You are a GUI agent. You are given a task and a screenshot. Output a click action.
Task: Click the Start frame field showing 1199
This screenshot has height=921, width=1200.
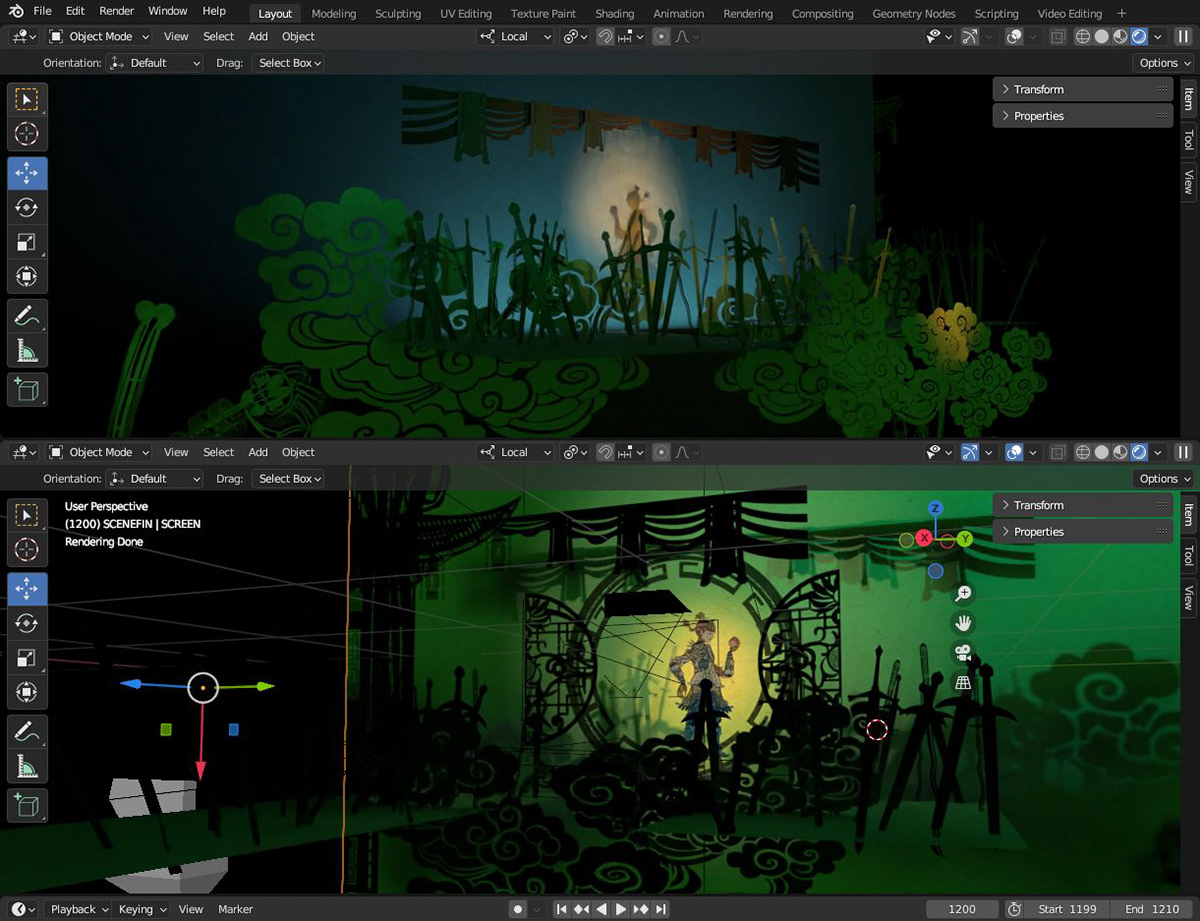pyautogui.click(x=1069, y=909)
